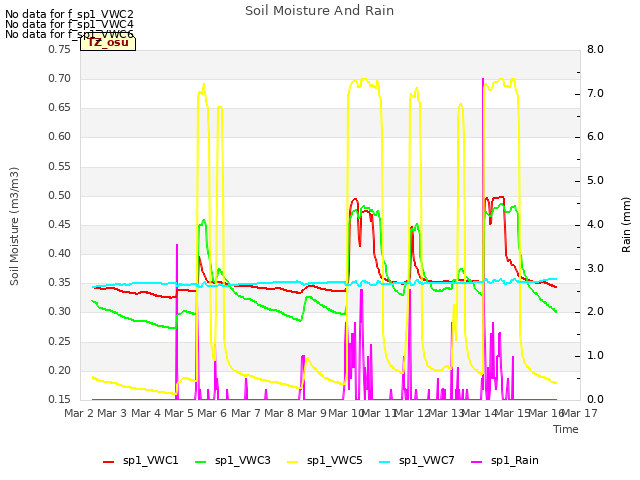The image size is (640, 480).
Task: Click the No data for f_sp1_VWC4 message
Action: pos(69,24)
